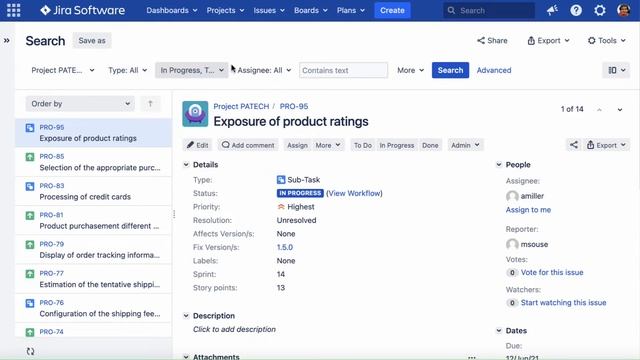Open the Type: All filter dropdown
Viewport: 640px width, 360px height.
[x=127, y=70]
